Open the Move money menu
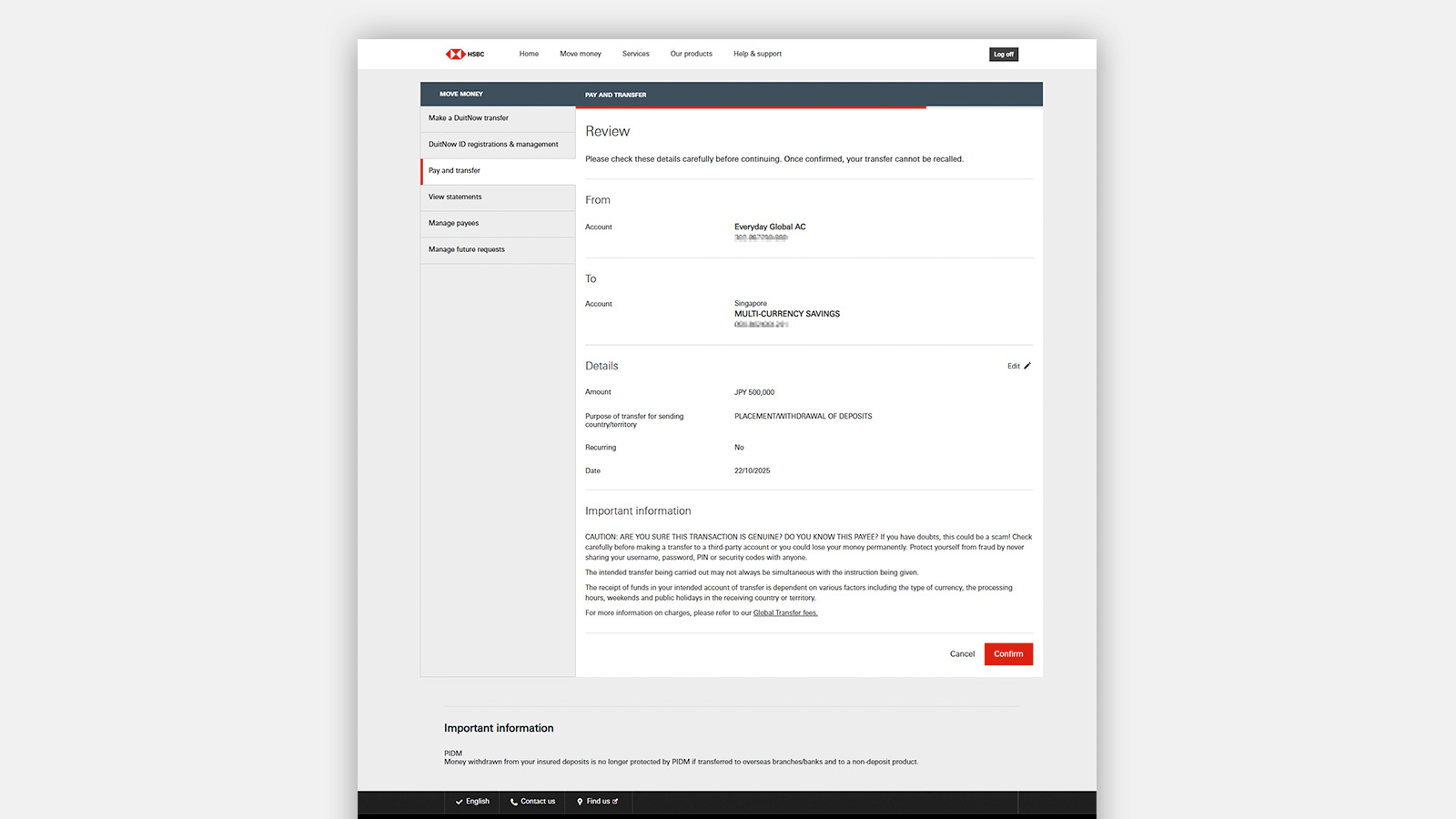1456x819 pixels. click(x=580, y=54)
